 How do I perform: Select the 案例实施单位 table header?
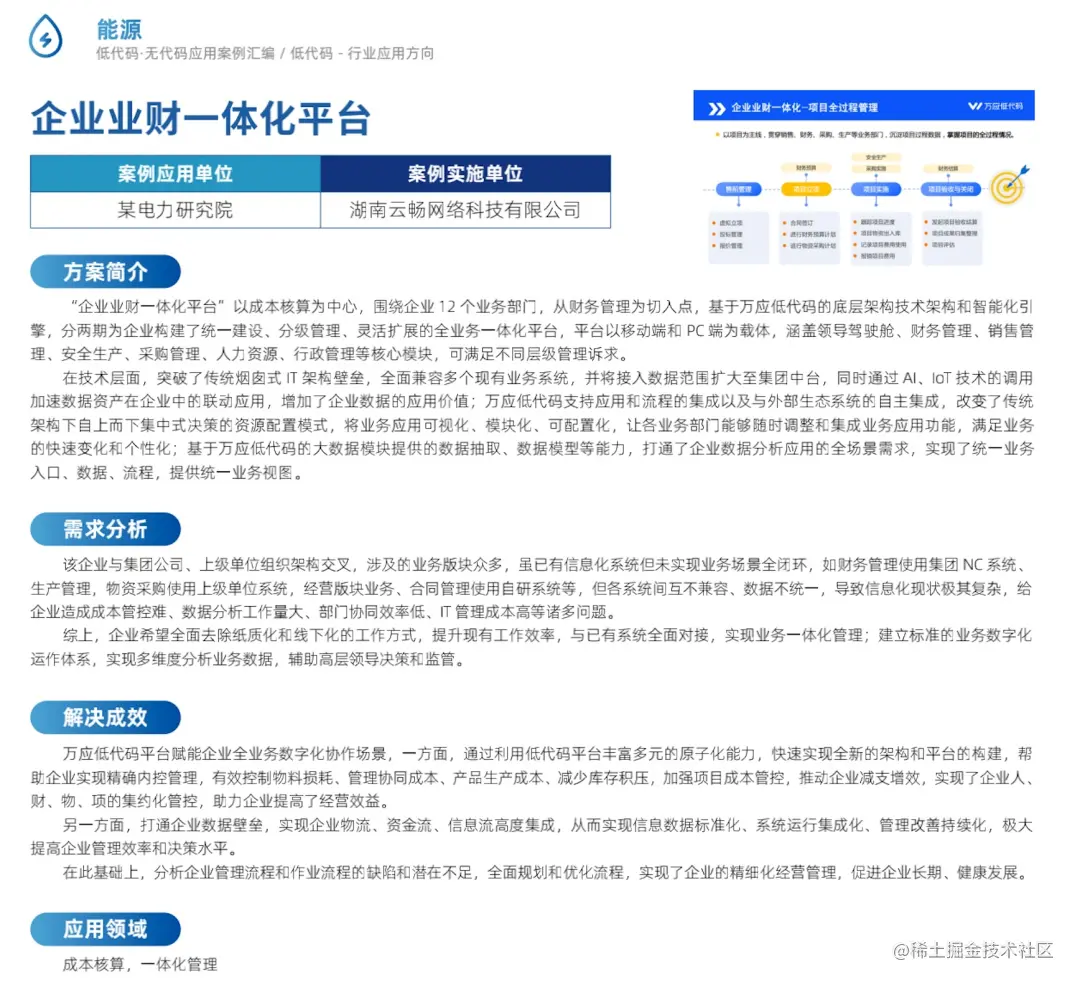[465, 173]
